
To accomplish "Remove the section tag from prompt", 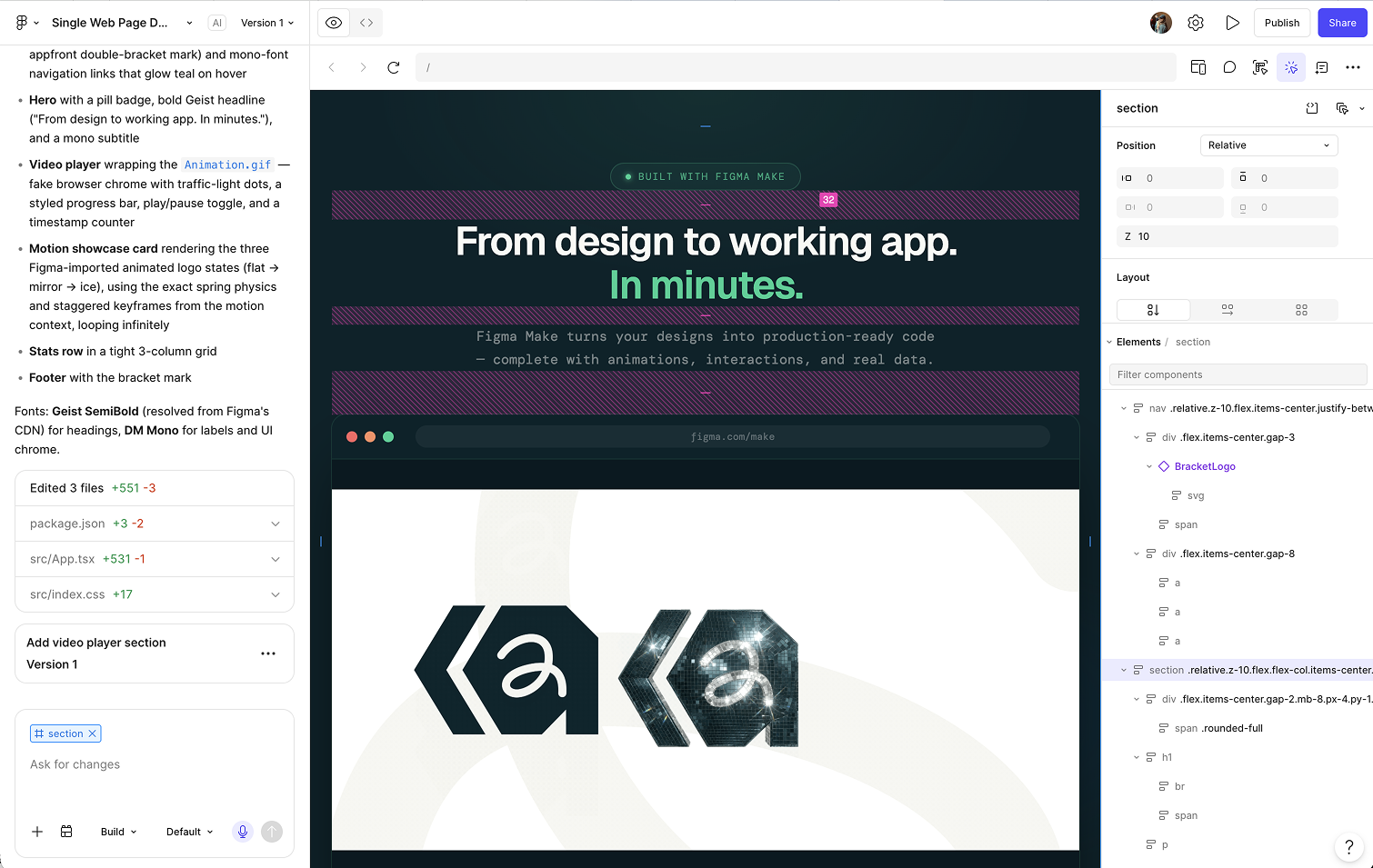I will click(92, 733).
